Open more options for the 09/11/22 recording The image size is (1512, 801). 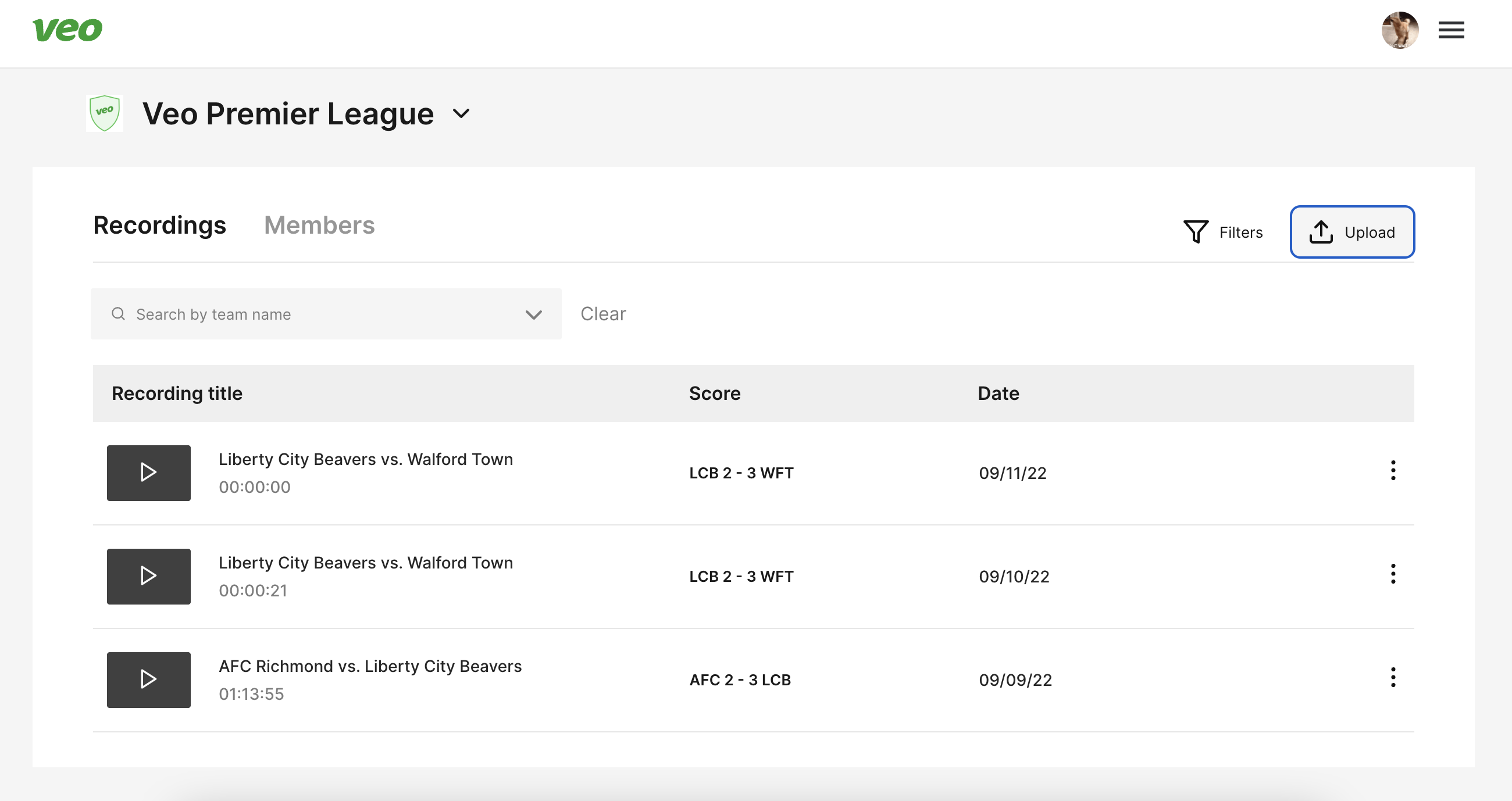tap(1393, 471)
